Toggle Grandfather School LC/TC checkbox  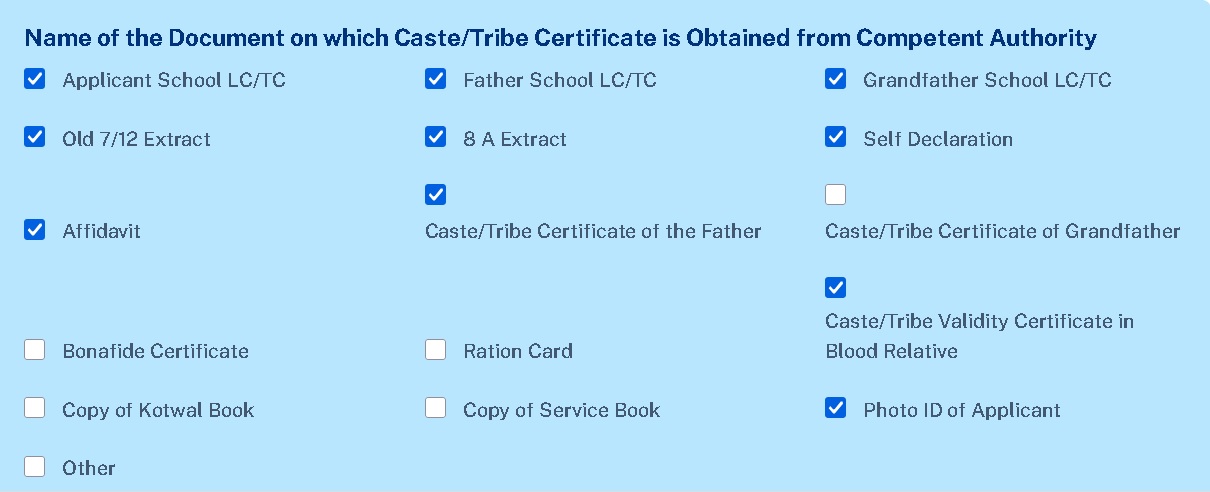835,79
